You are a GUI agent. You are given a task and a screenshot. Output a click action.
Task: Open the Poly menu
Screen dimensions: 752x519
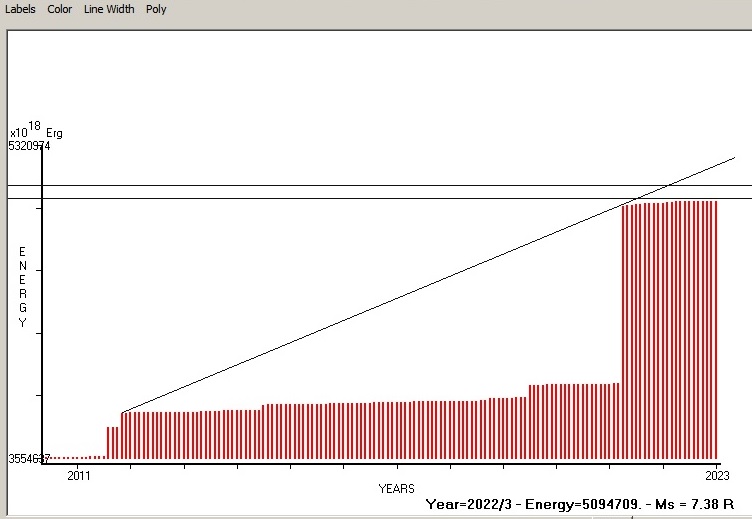click(x=156, y=9)
